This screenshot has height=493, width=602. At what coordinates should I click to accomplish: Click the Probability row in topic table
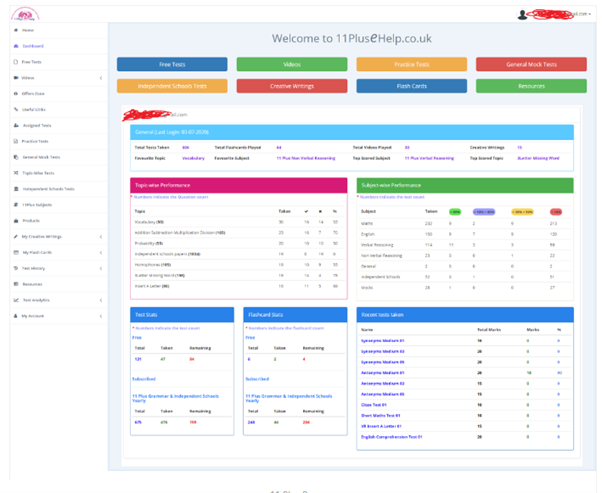(x=237, y=243)
